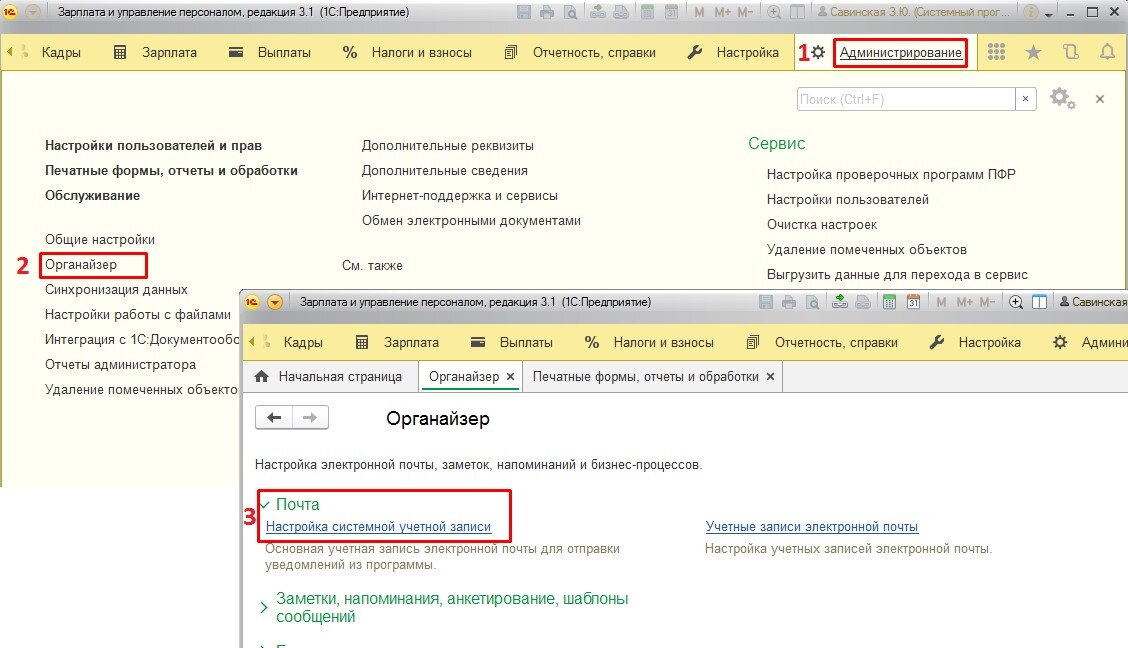Close the Администрирование menu panel with X
Screen dimensions: 1128x648
click(x=1100, y=99)
